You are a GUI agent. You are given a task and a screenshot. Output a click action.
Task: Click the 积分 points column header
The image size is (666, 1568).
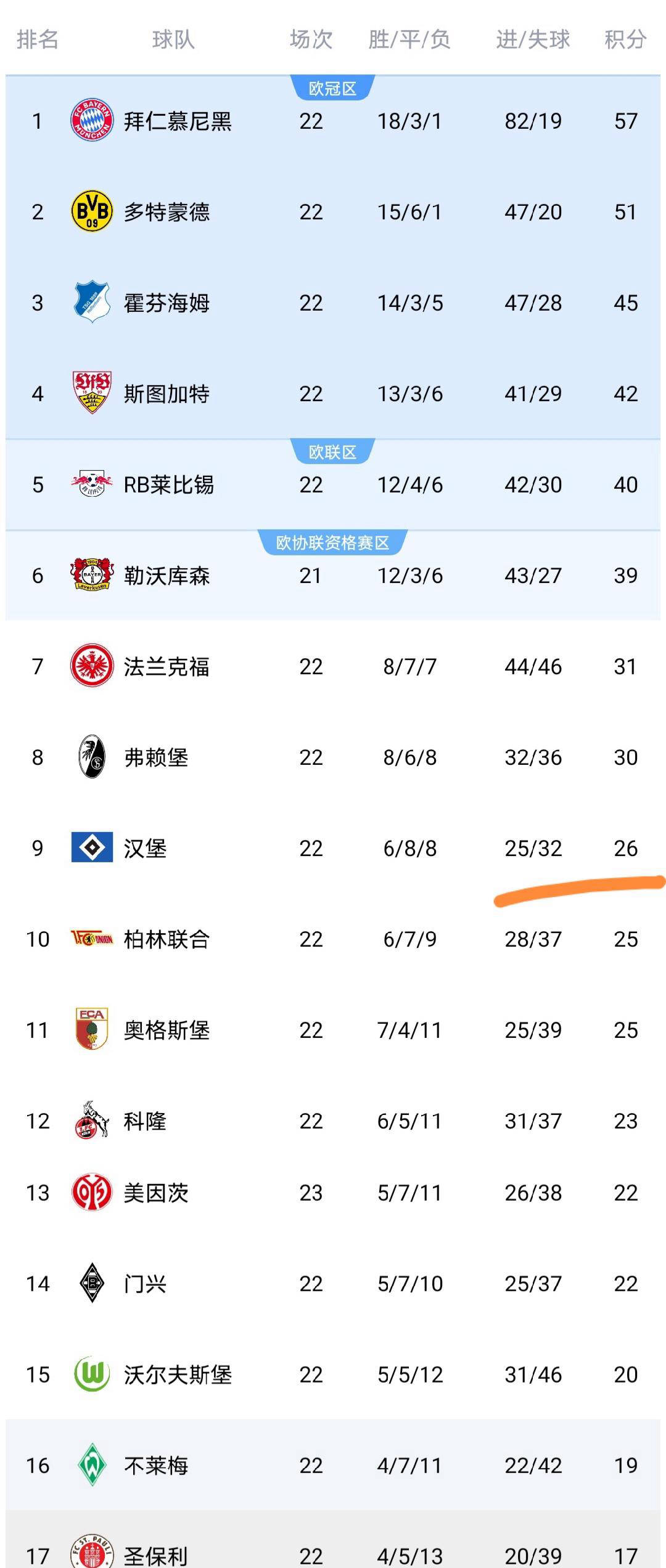click(625, 40)
